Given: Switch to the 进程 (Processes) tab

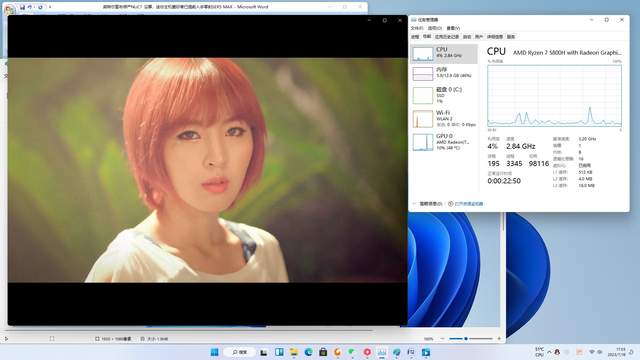Looking at the screenshot, I should 415,37.
